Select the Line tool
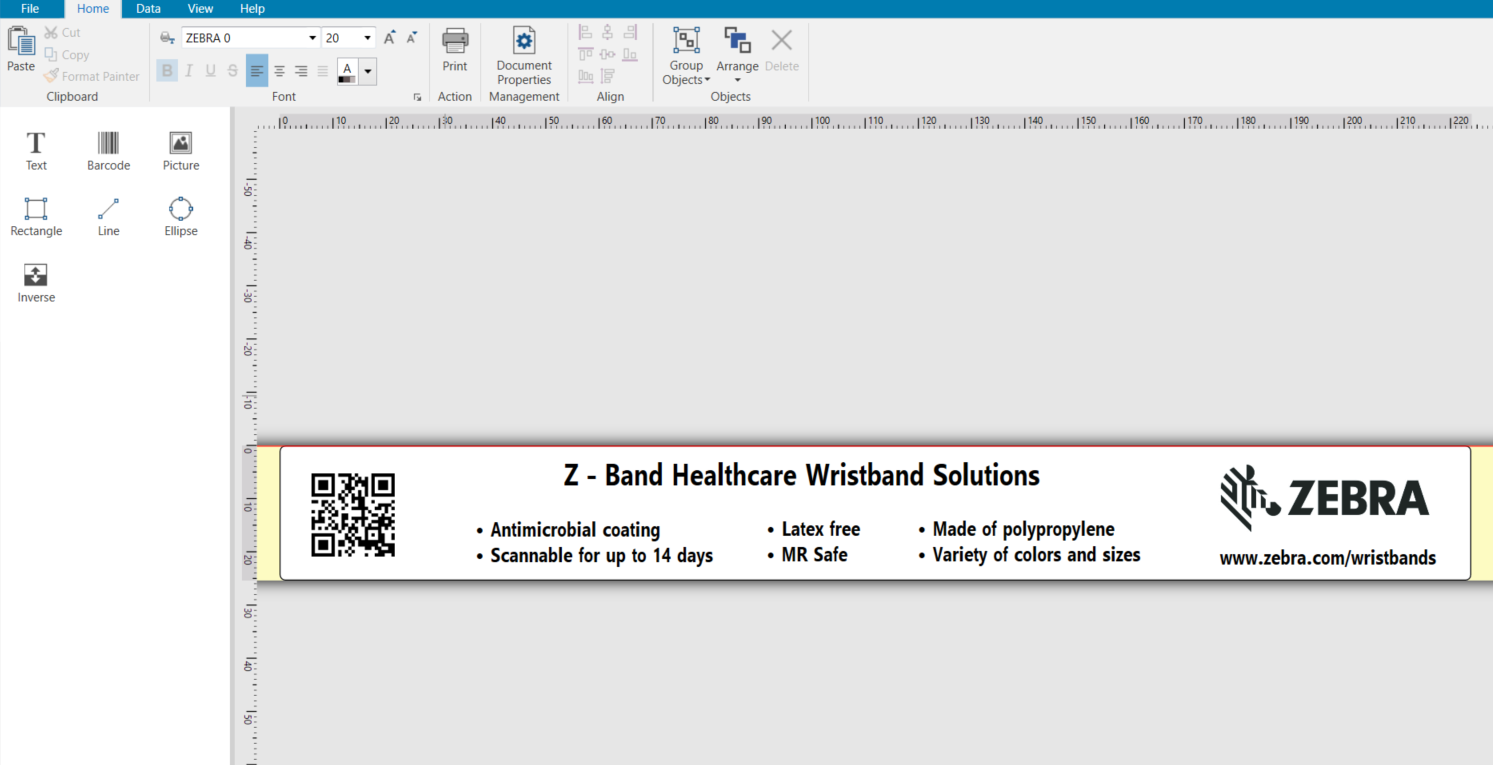The image size is (1493, 765). point(107,216)
